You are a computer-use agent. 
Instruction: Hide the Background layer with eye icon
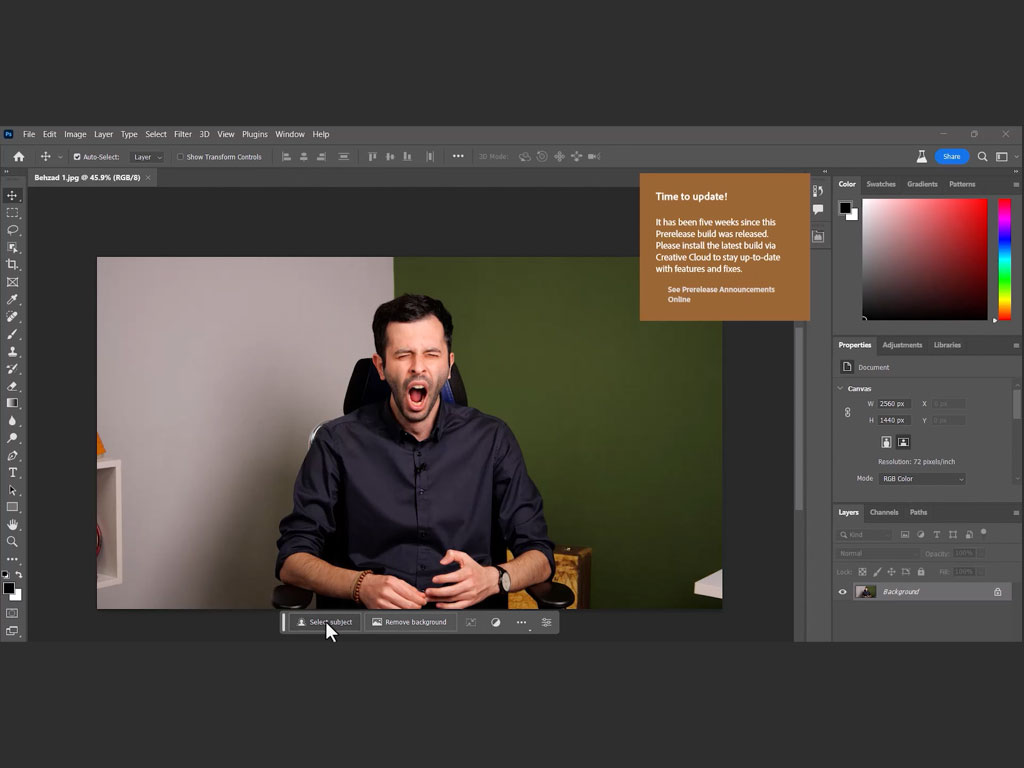(842, 592)
